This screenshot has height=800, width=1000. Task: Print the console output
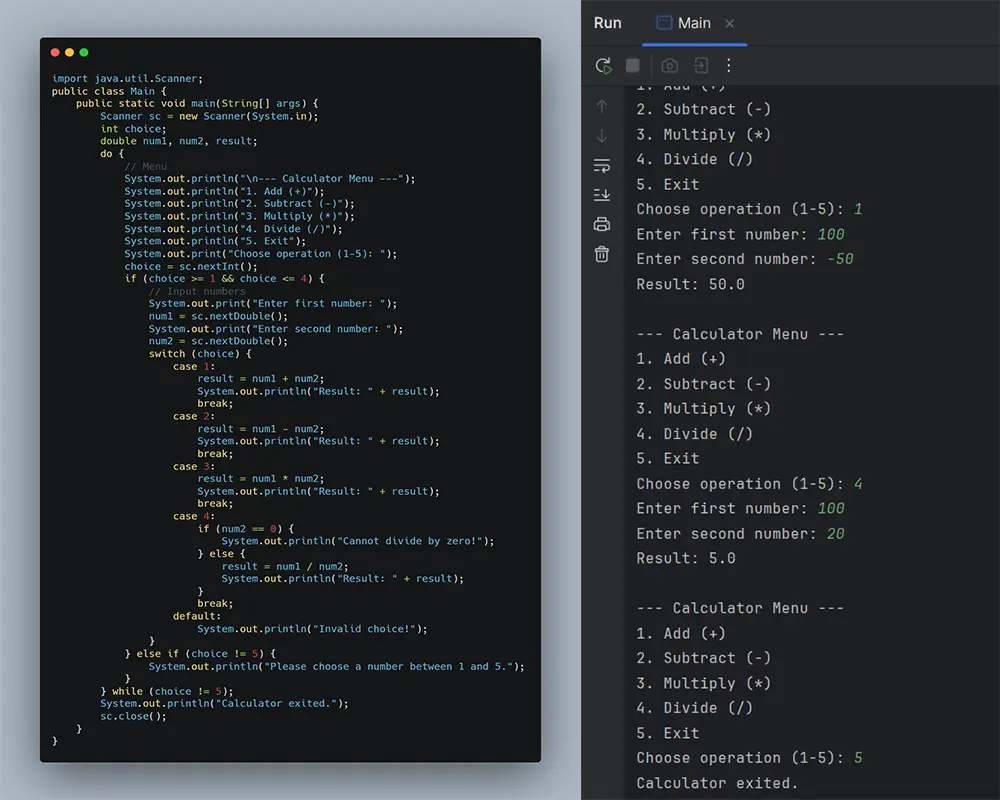[x=601, y=225]
